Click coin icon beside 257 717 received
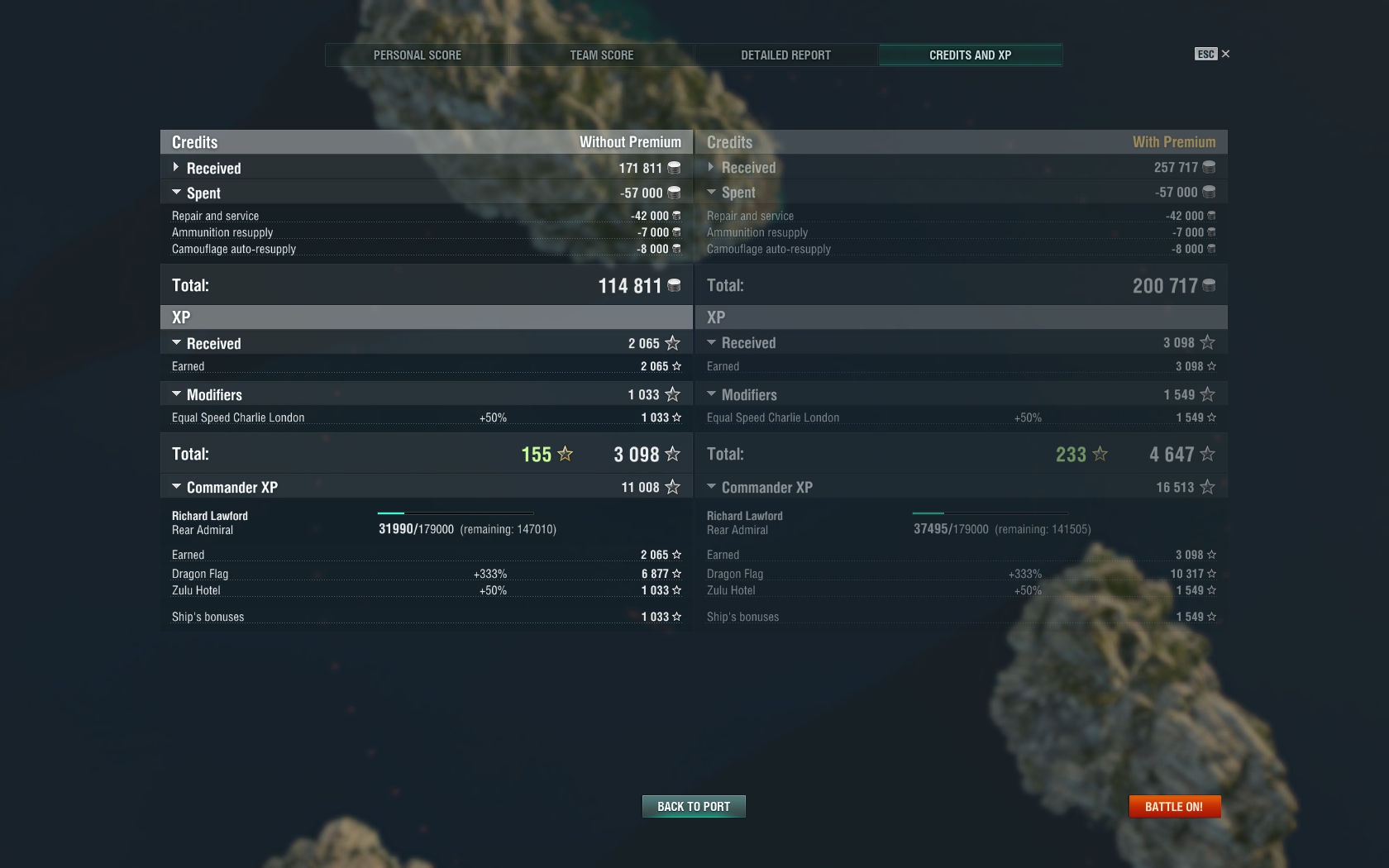The width and height of the screenshot is (1389, 868). pyautogui.click(x=1209, y=167)
